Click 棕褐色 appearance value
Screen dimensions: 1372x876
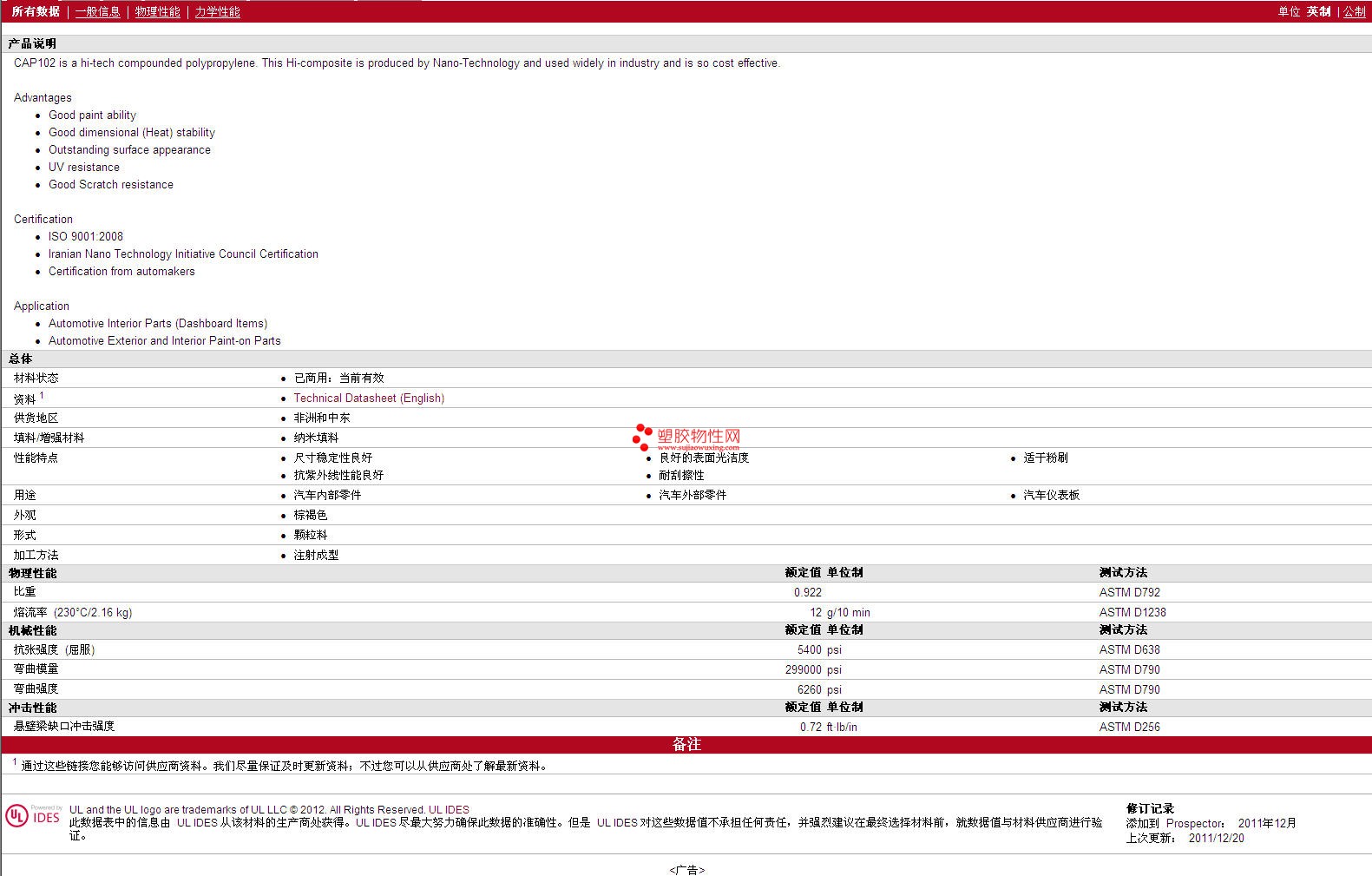310,515
